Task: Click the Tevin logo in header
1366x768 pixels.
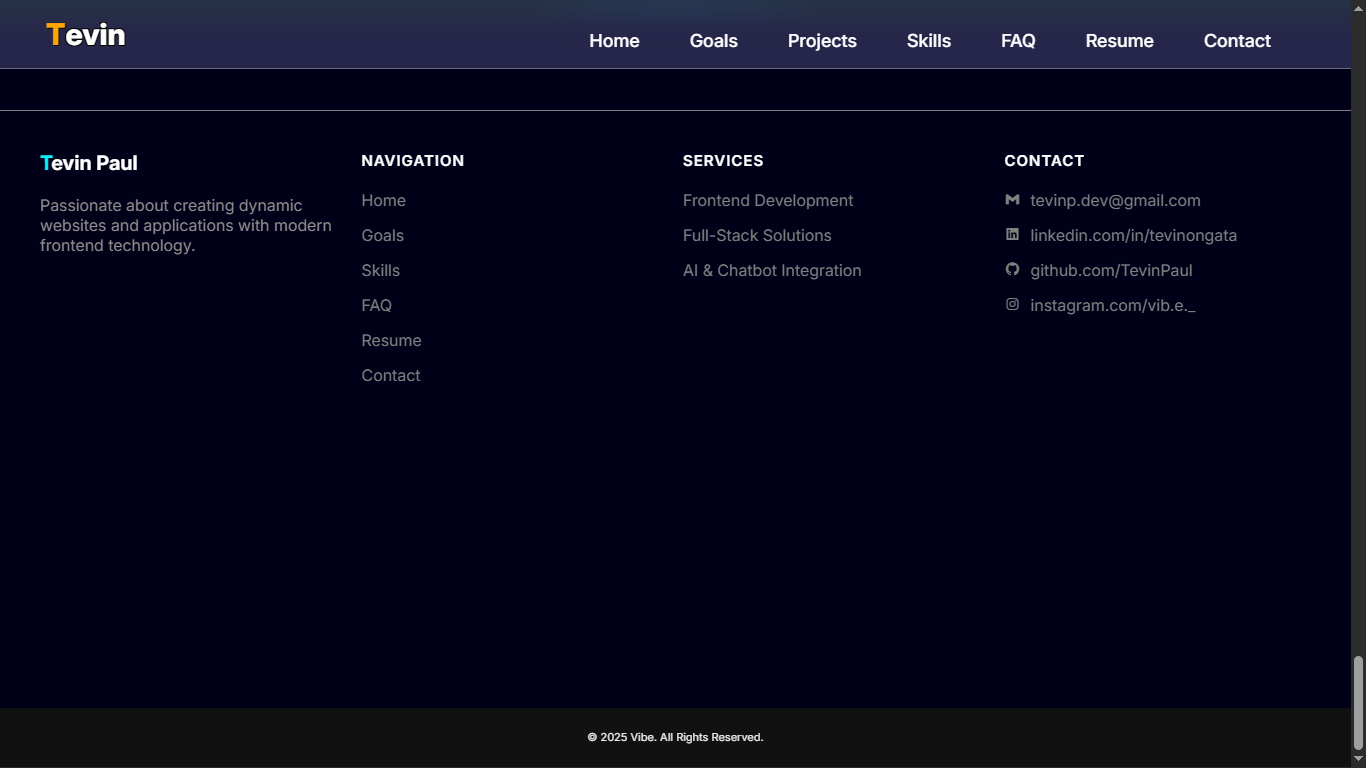Action: [86, 35]
